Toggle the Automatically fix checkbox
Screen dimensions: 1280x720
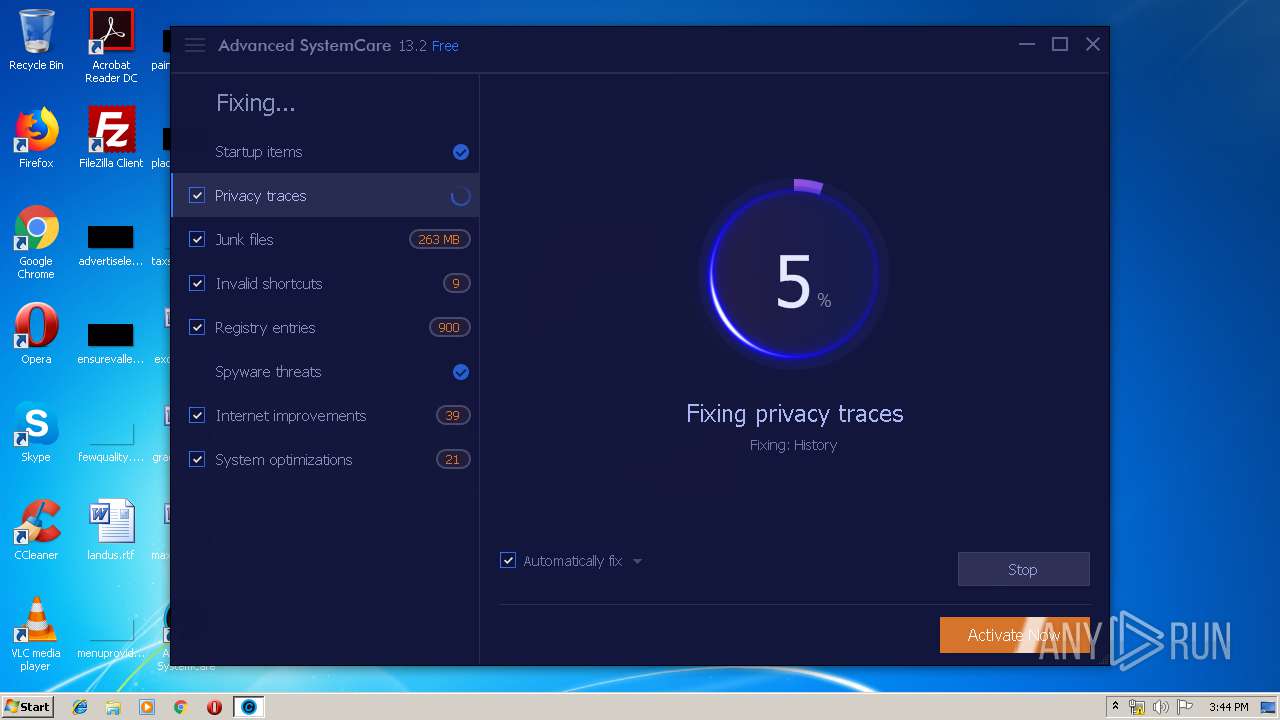click(x=508, y=561)
